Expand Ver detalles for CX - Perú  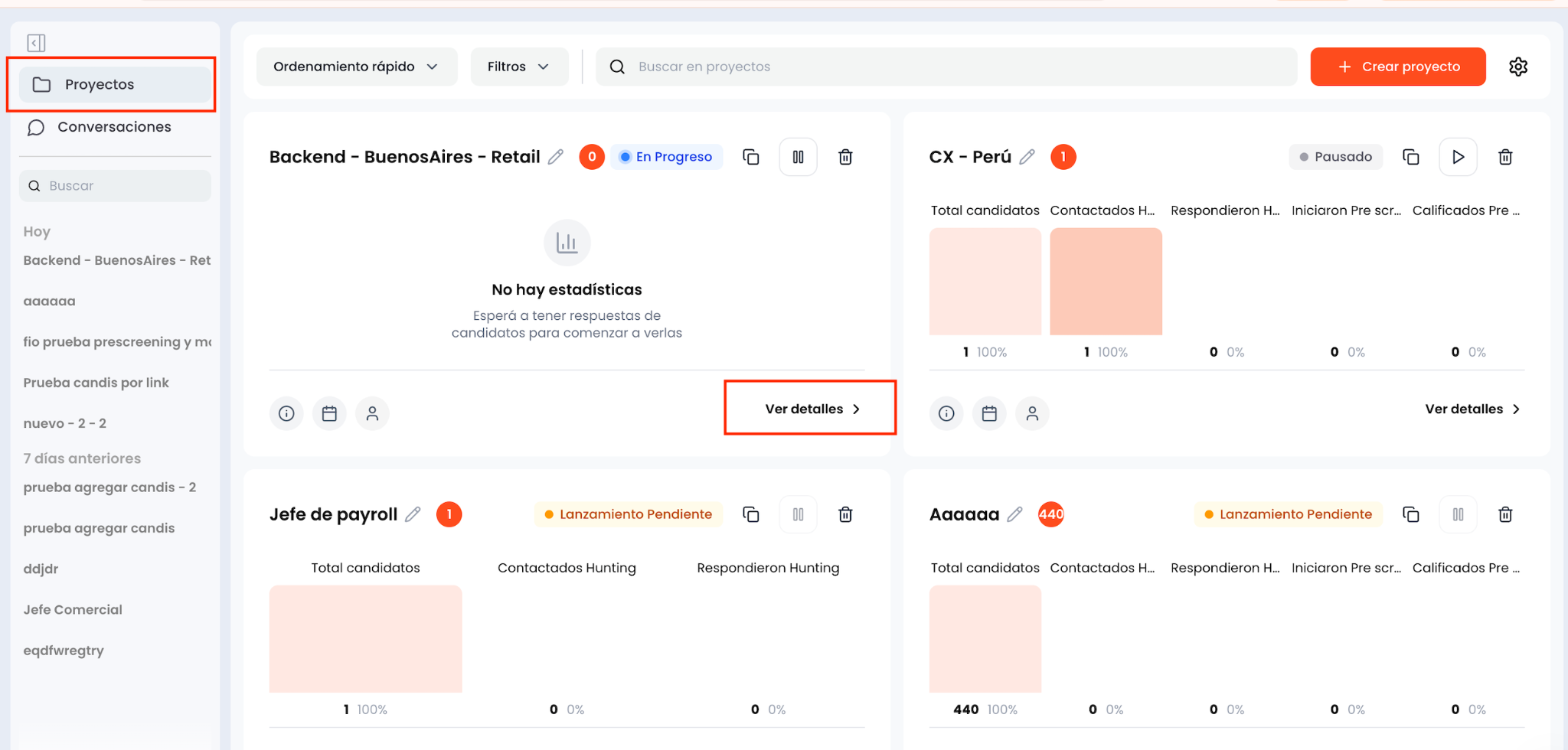tap(1472, 409)
